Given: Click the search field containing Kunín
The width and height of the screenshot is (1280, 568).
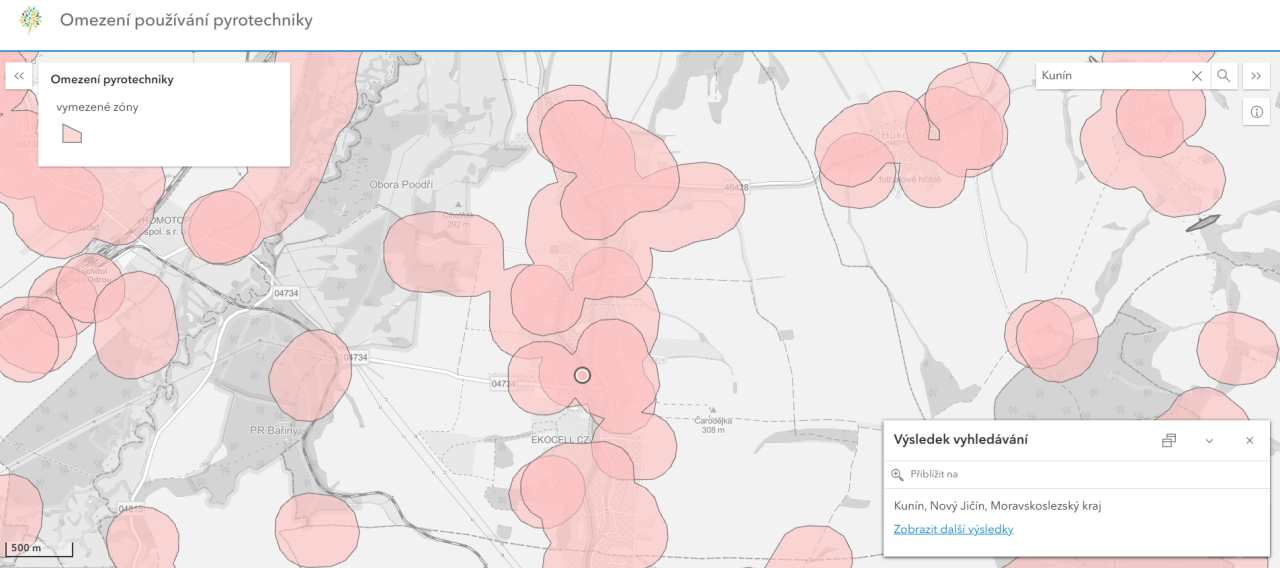Looking at the screenshot, I should click(x=1110, y=76).
